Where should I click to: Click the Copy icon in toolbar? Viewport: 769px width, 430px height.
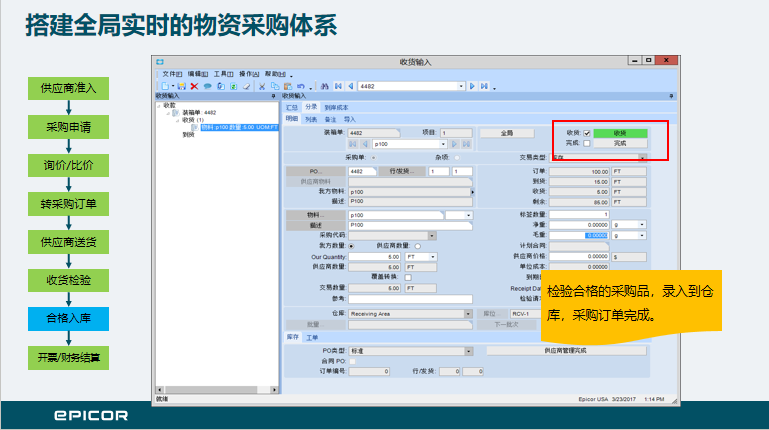[275, 86]
